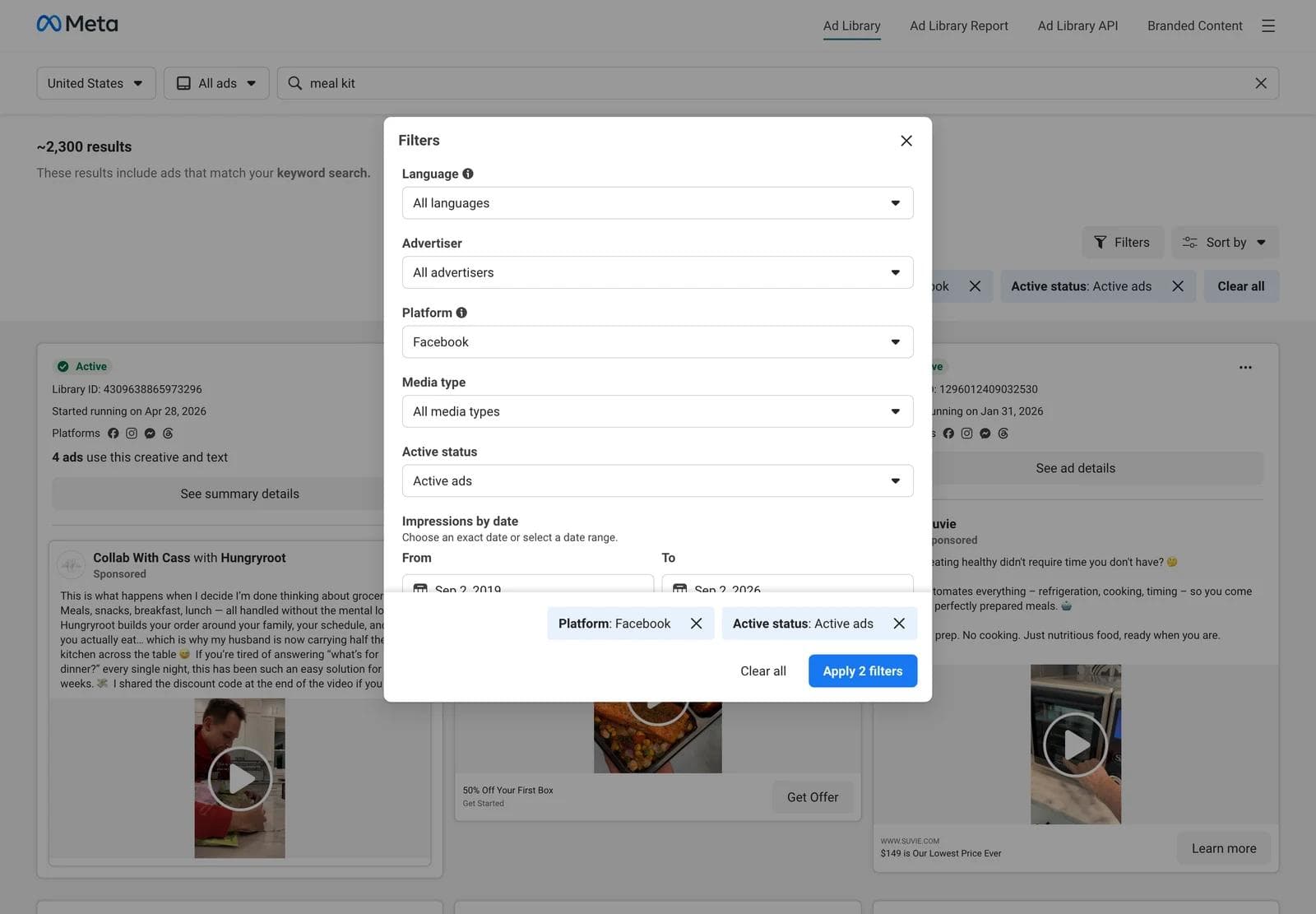Go to Ad Library API

point(1077,26)
